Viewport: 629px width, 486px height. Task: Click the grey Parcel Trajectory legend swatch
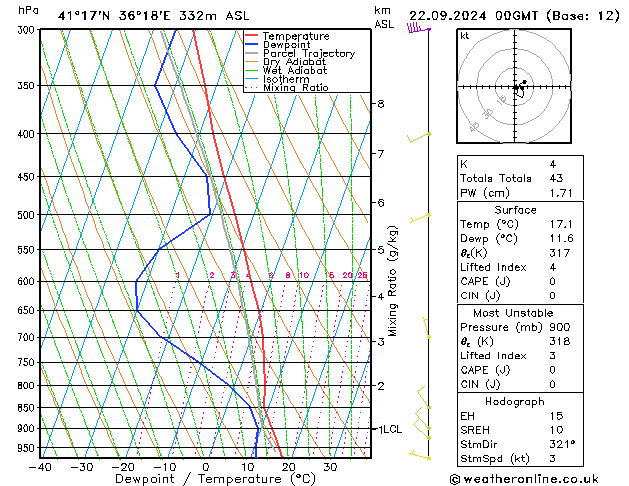pos(252,53)
